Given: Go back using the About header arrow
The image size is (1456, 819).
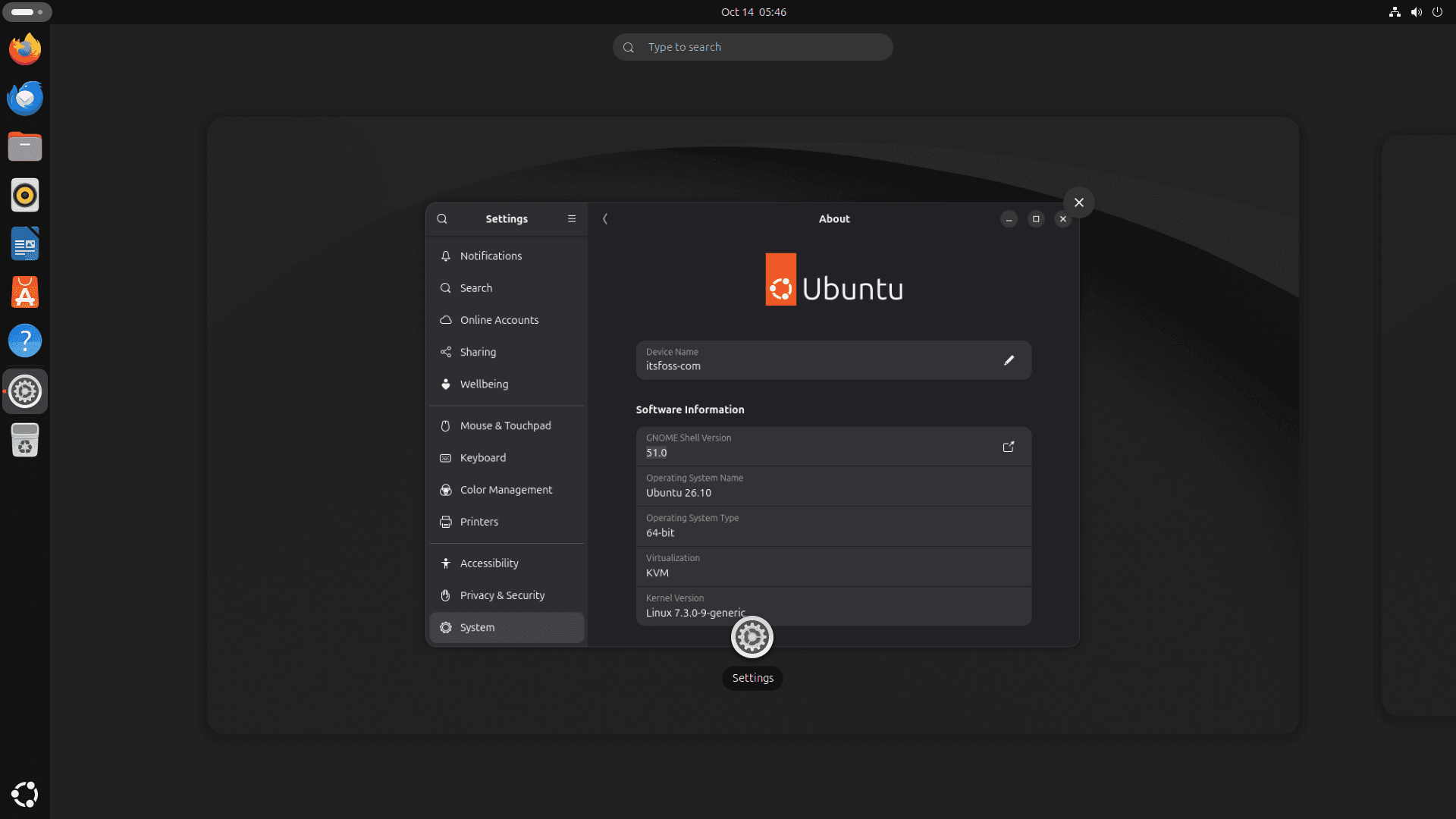Looking at the screenshot, I should tap(605, 219).
